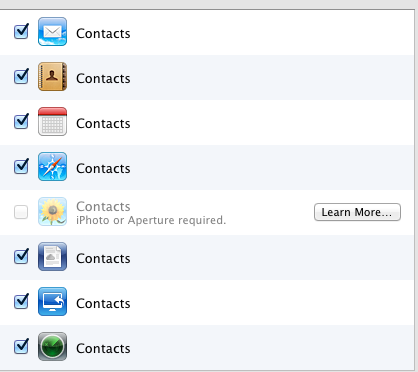Toggle the checkbox beside the Safari icon

[x=21, y=167]
